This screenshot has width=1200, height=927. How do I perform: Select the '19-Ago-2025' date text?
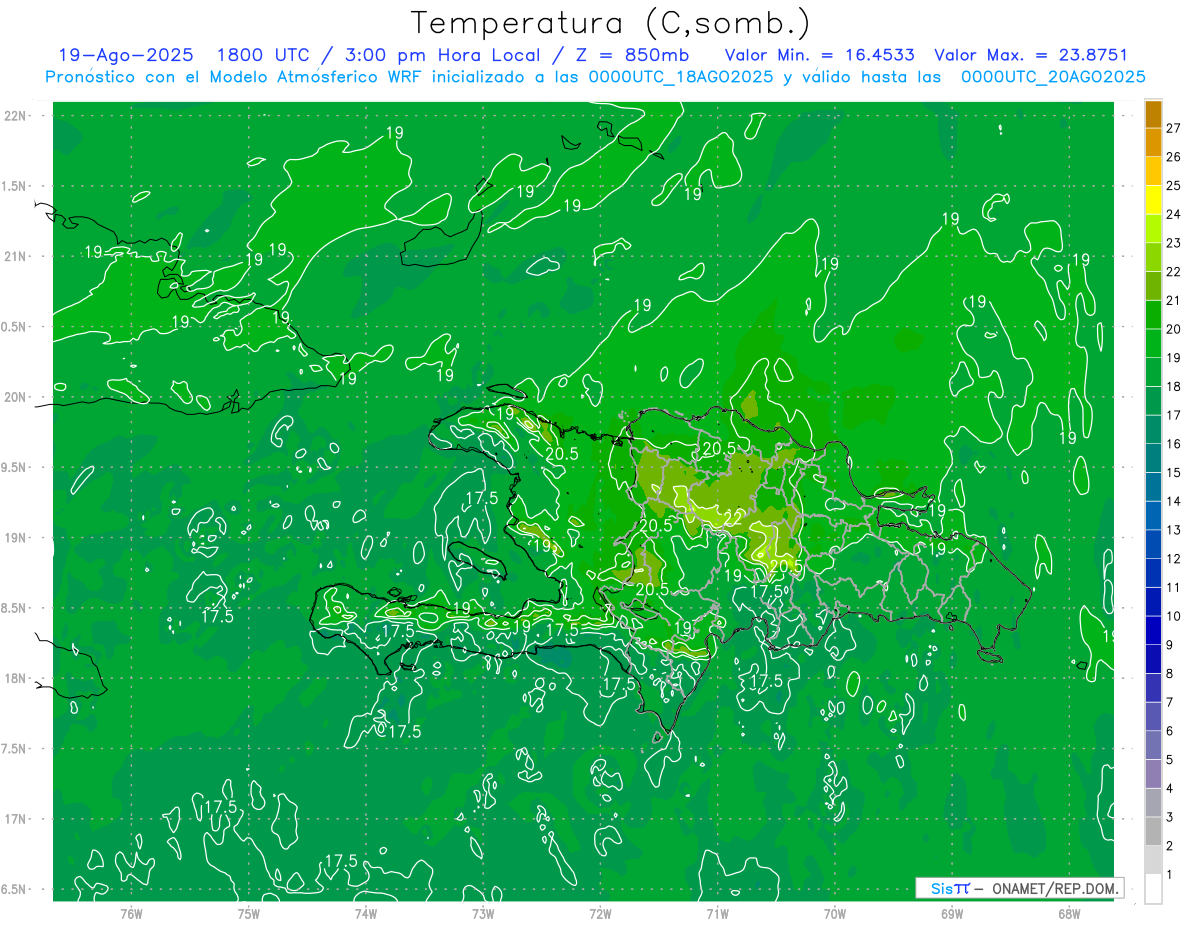click(125, 55)
